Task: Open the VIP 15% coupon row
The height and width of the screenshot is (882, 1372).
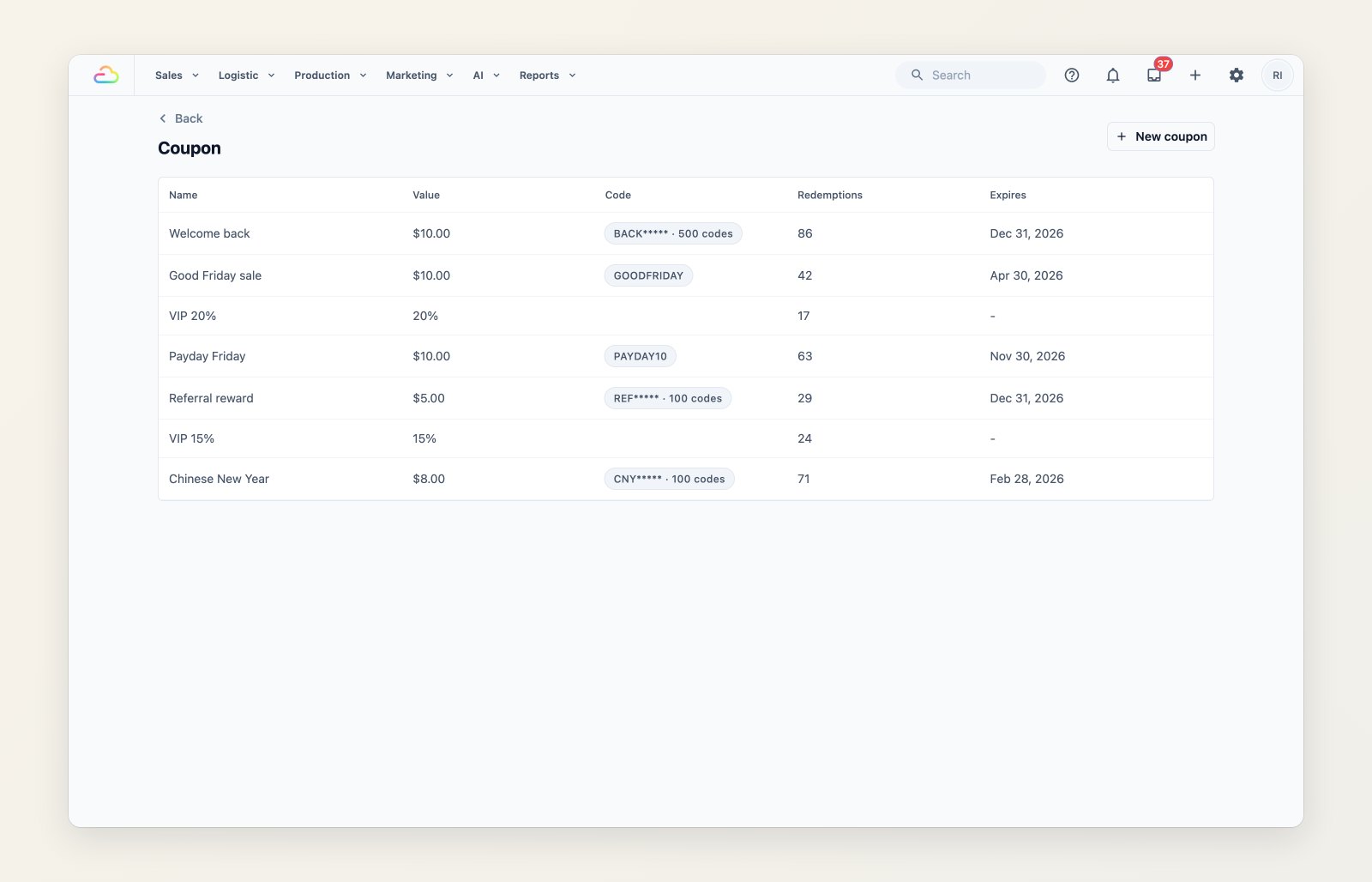Action: 686,438
